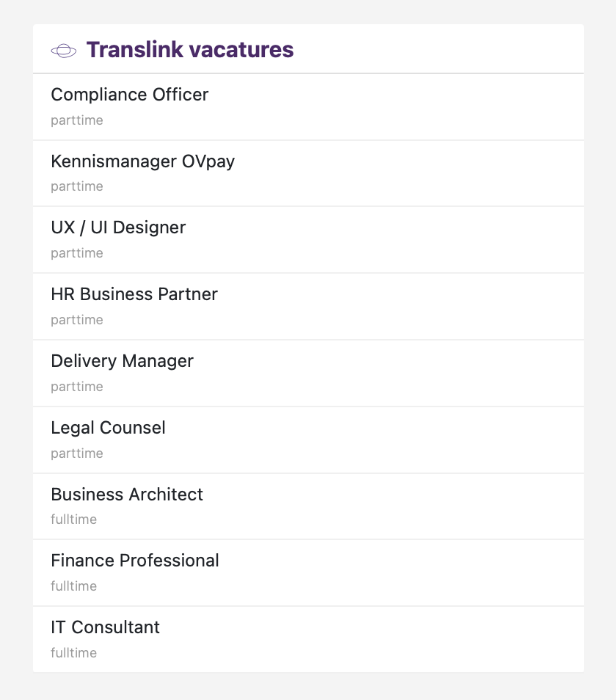Open the Translink vacatures heading

pyautogui.click(x=190, y=50)
